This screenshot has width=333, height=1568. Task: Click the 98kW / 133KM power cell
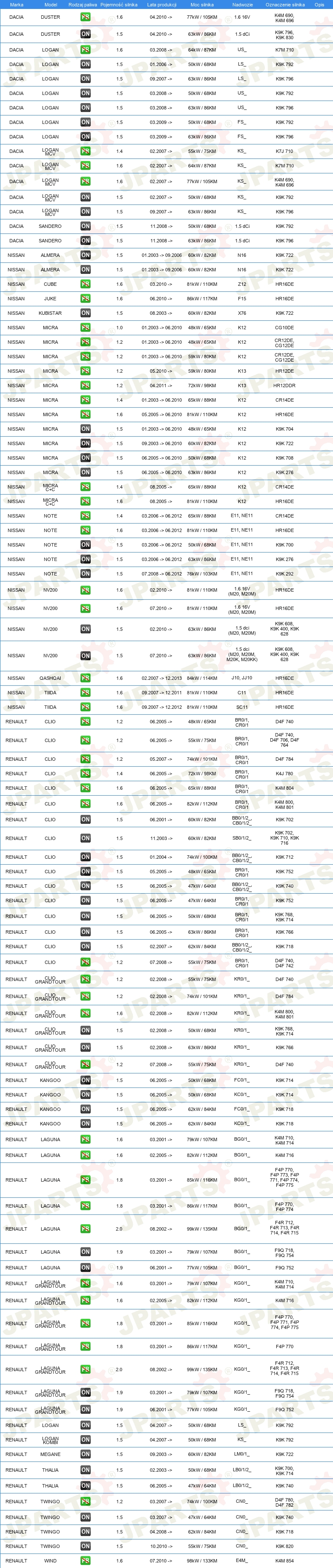(202, 1561)
